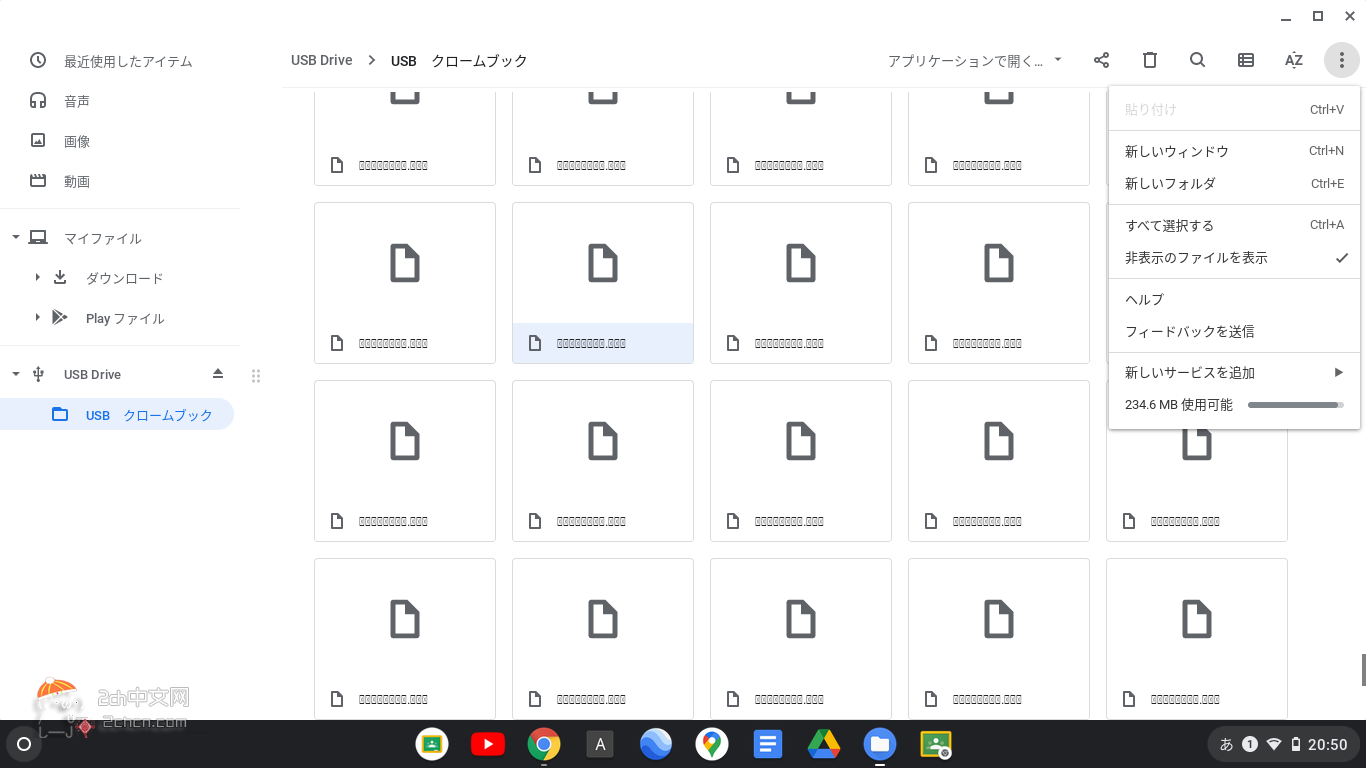Expand 新しいサービスを追加 submenu
The image size is (1366, 768).
(x=1234, y=373)
